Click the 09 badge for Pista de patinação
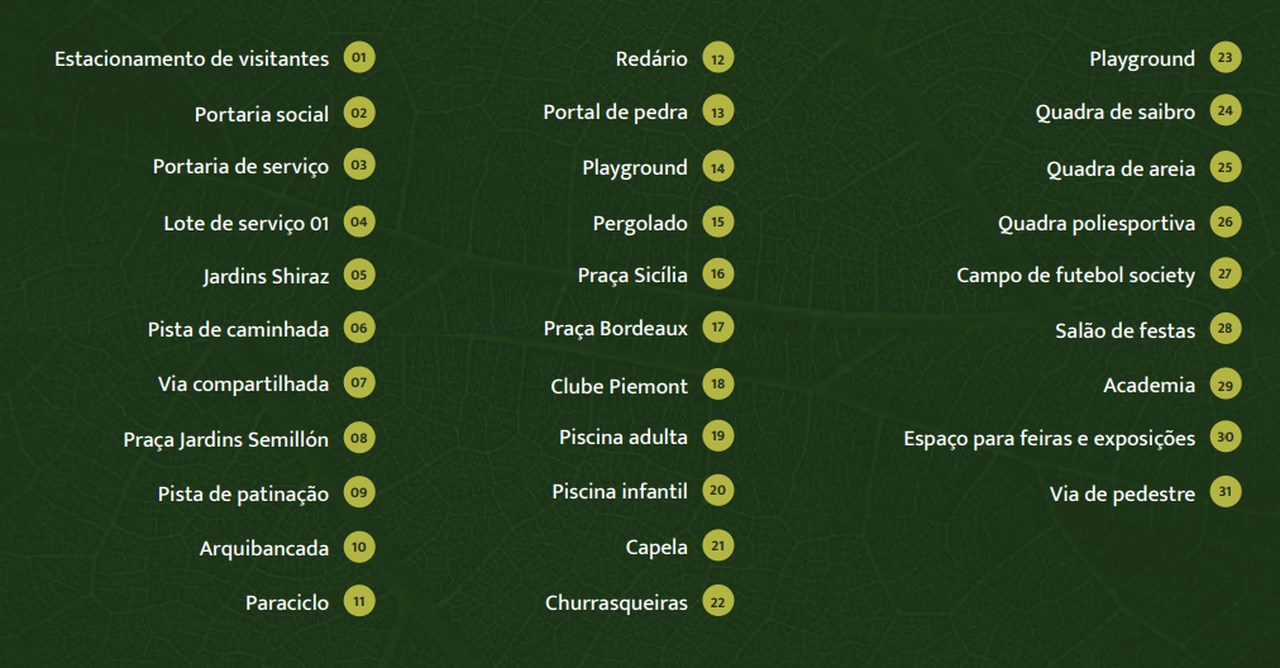Image resolution: width=1280 pixels, height=668 pixels. click(x=359, y=492)
